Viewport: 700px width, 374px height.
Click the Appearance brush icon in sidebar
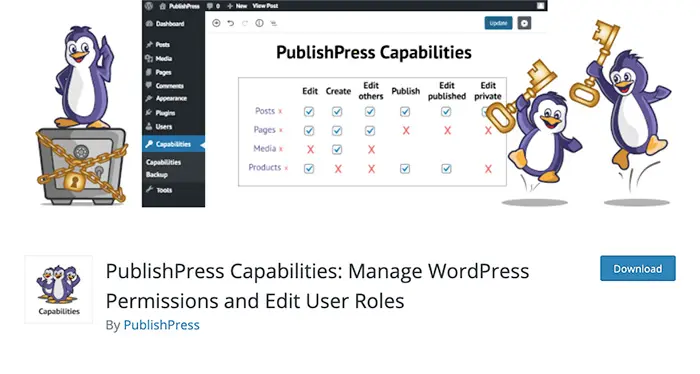tap(149, 99)
